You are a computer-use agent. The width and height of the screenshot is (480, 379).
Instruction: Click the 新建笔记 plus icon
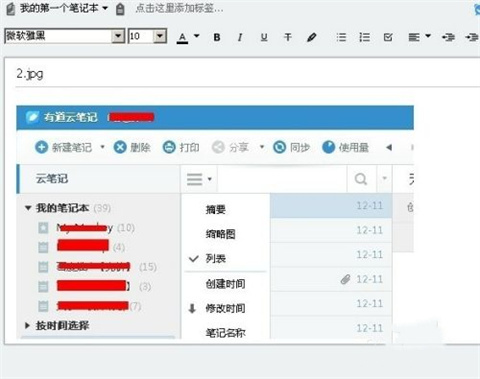coord(41,147)
